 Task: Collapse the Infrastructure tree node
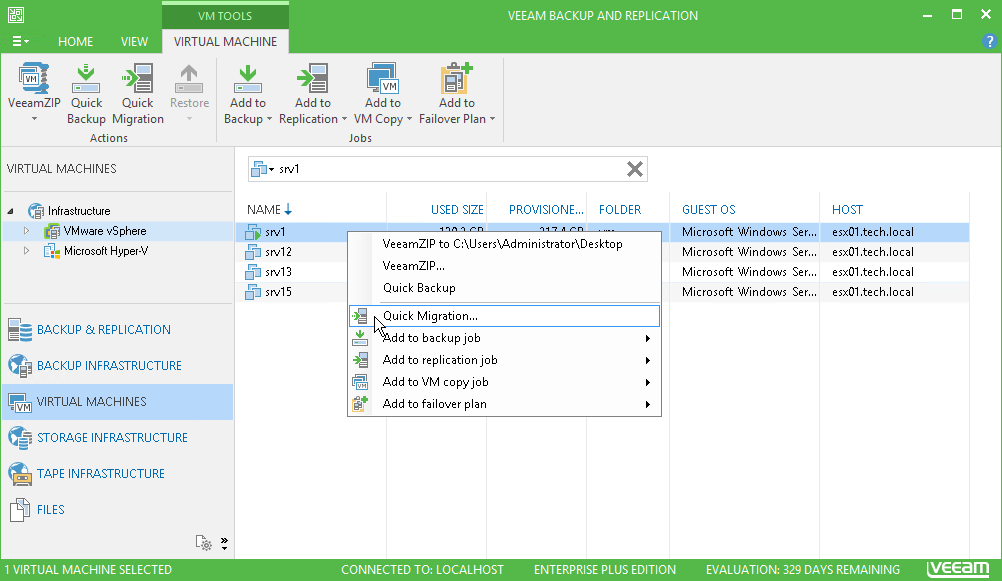click(11, 211)
